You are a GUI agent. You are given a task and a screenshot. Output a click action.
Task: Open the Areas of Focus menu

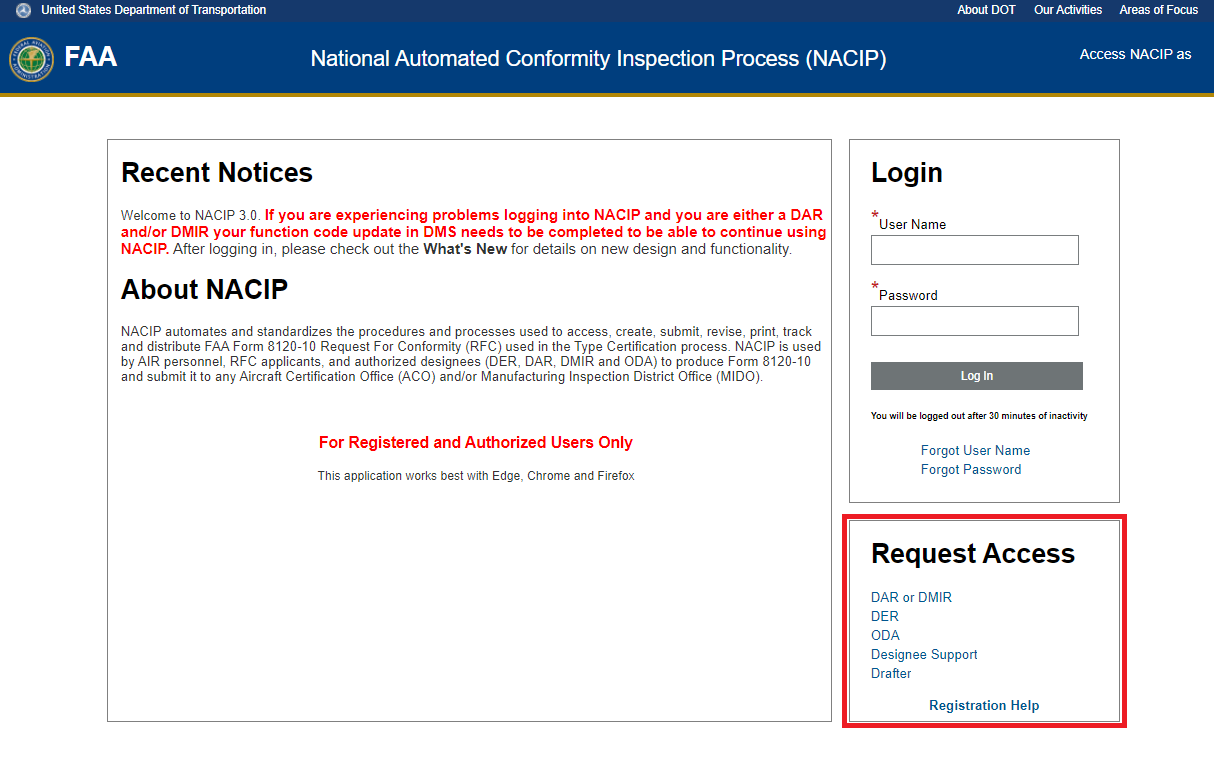[1158, 10]
